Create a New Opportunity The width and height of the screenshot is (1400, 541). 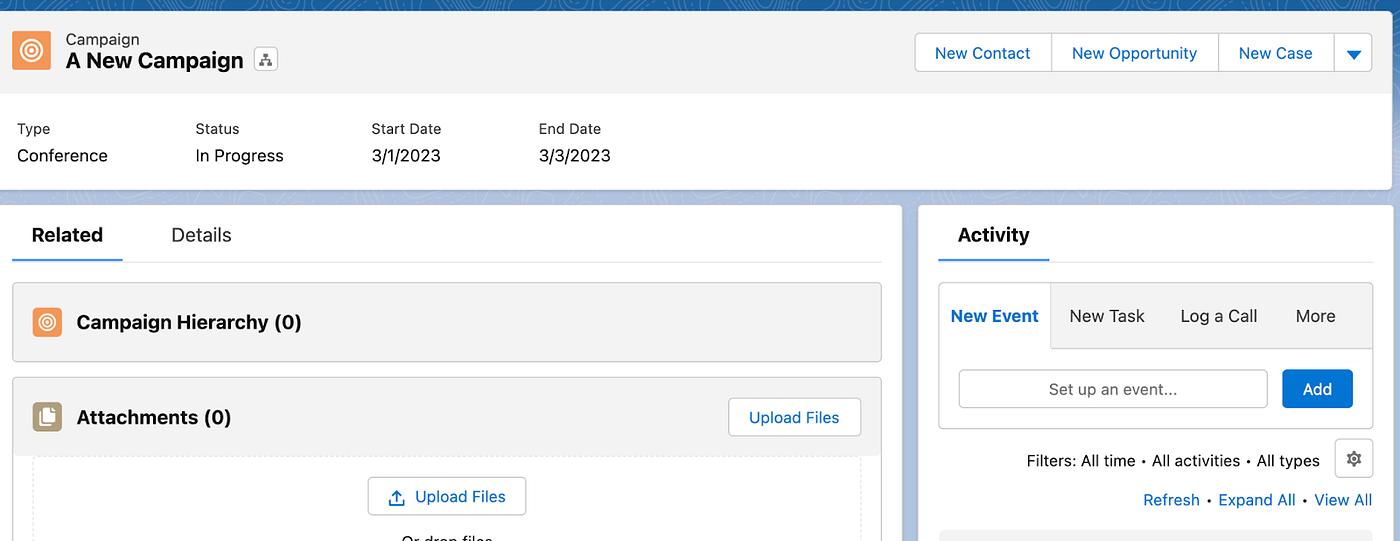click(1133, 54)
